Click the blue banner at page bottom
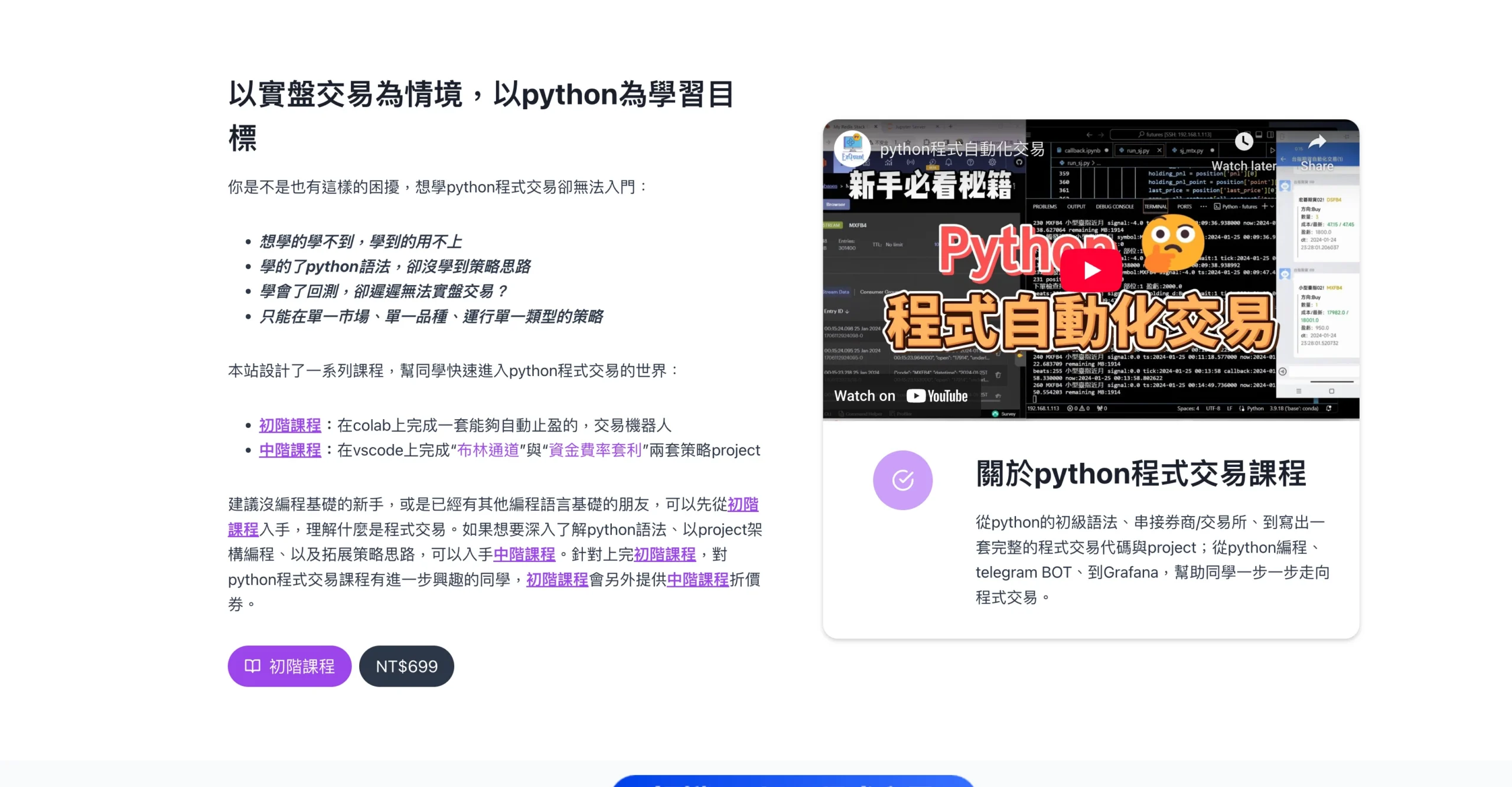 pos(793,781)
